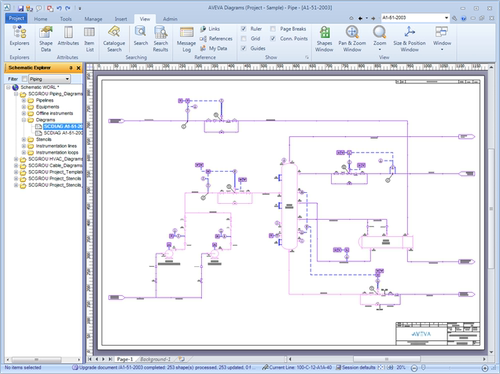Launch Catalogue Search
The width and height of the screenshot is (500, 374).
pyautogui.click(x=114, y=39)
